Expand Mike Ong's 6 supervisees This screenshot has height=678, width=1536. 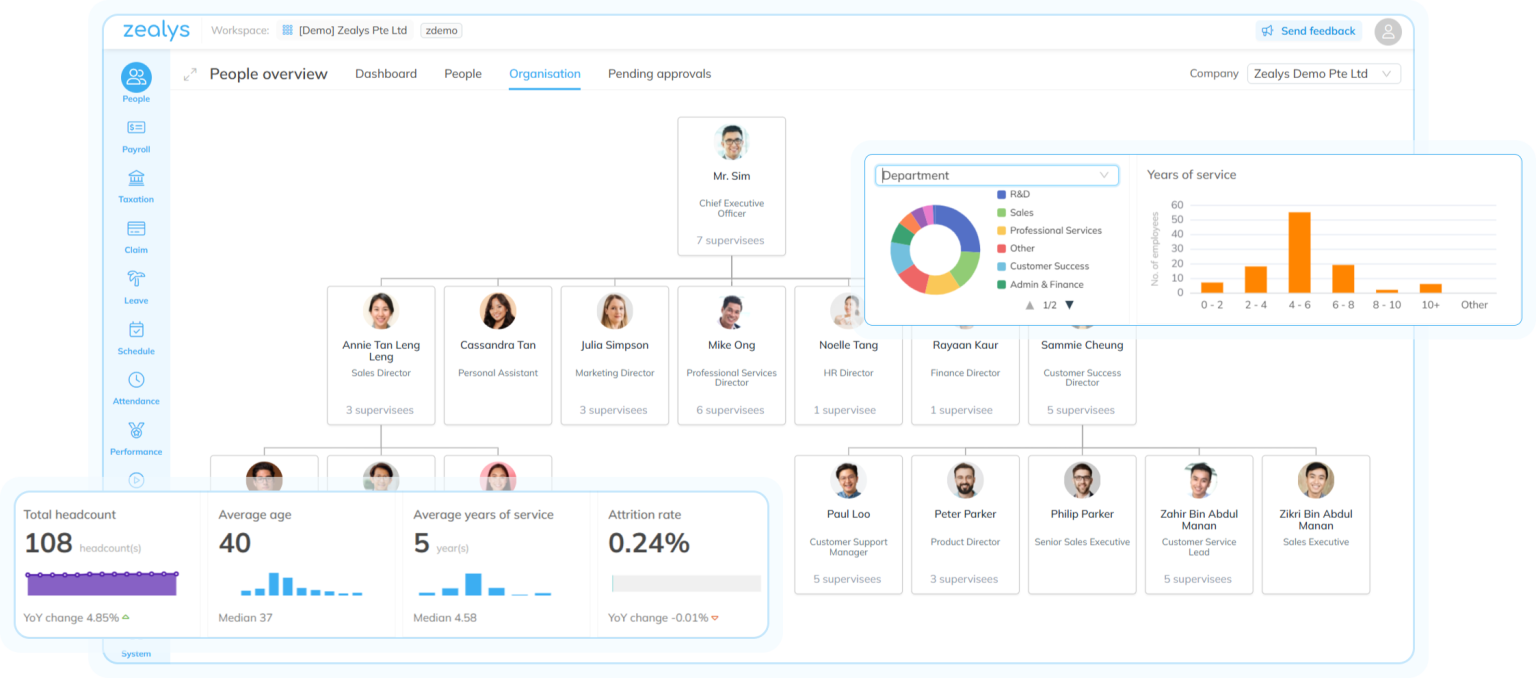[731, 410]
